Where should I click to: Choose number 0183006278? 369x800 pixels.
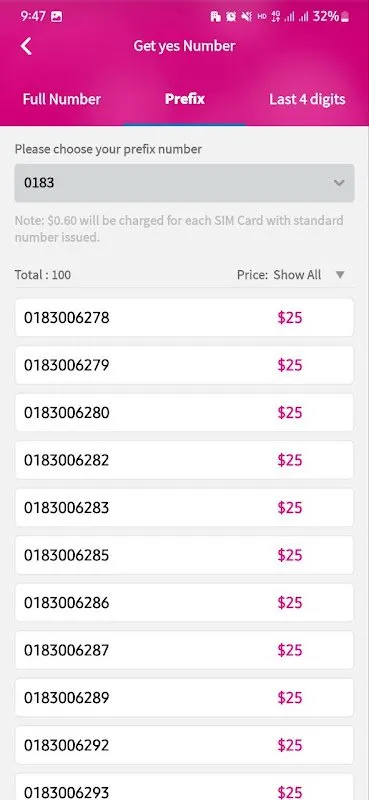184,318
